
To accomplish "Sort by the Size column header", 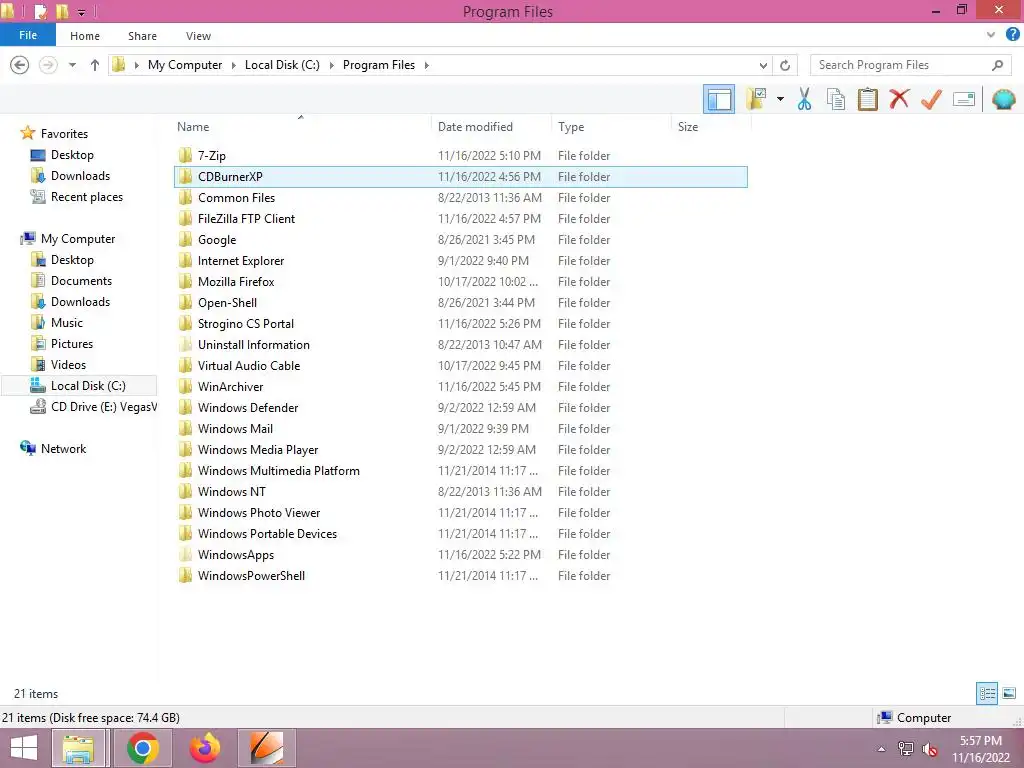I will click(x=688, y=127).
